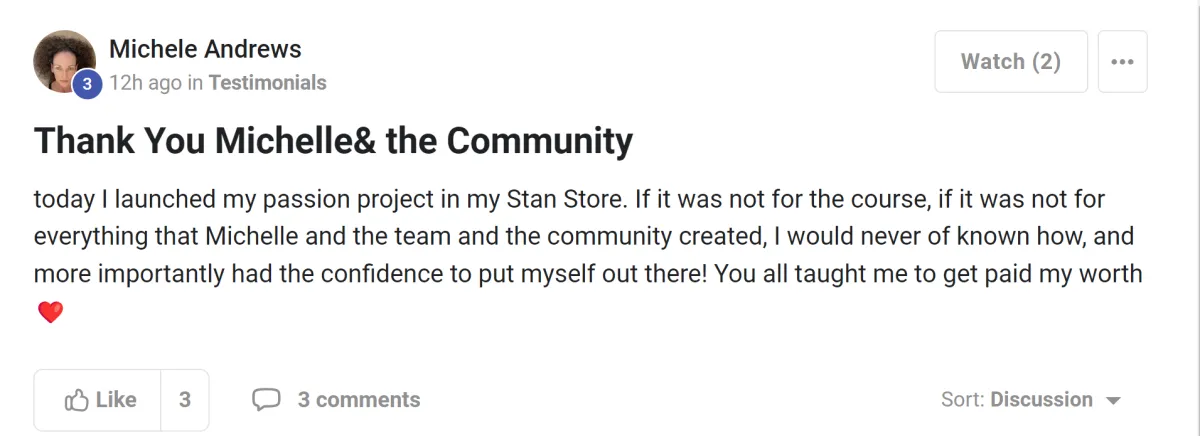Open the Discussion sort option
This screenshot has width=1200, height=436.
coord(1041,400)
